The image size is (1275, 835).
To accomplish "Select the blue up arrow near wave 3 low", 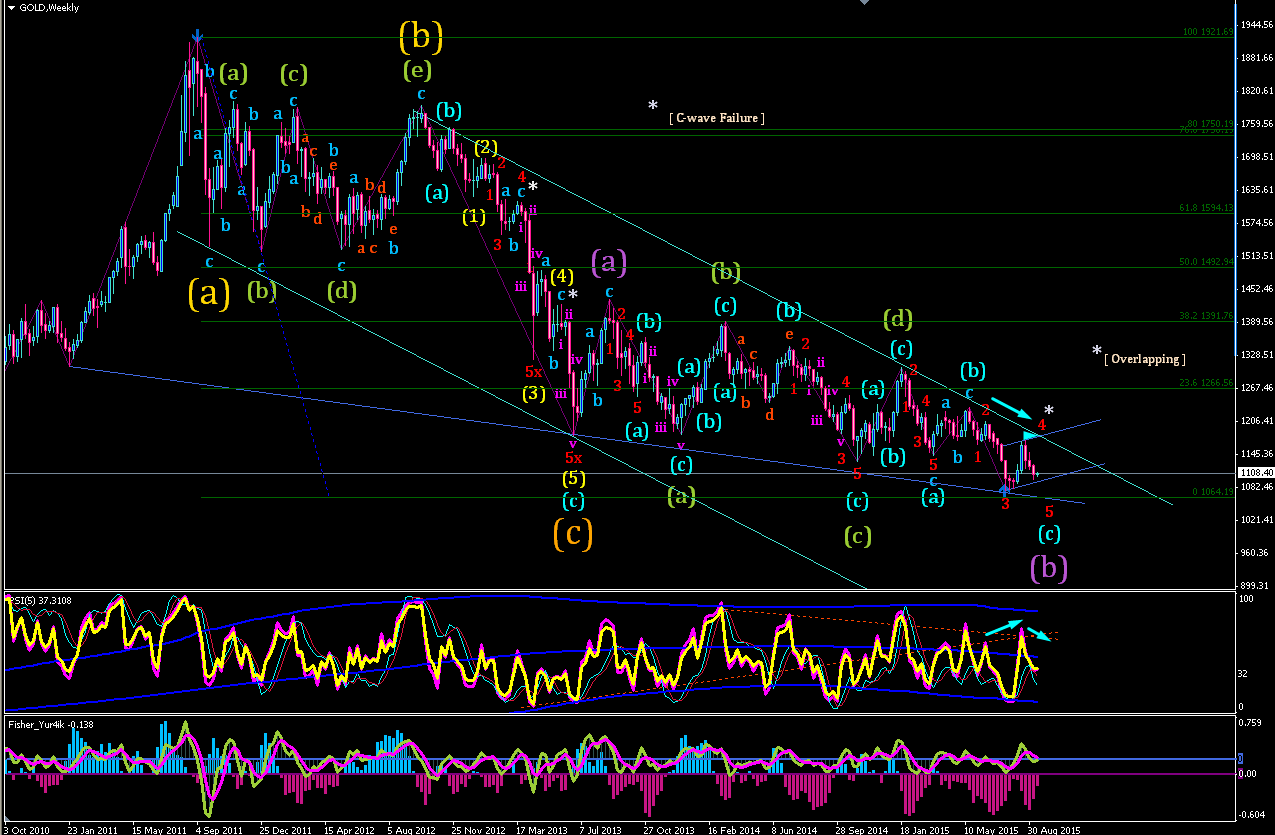I will click(x=1005, y=489).
